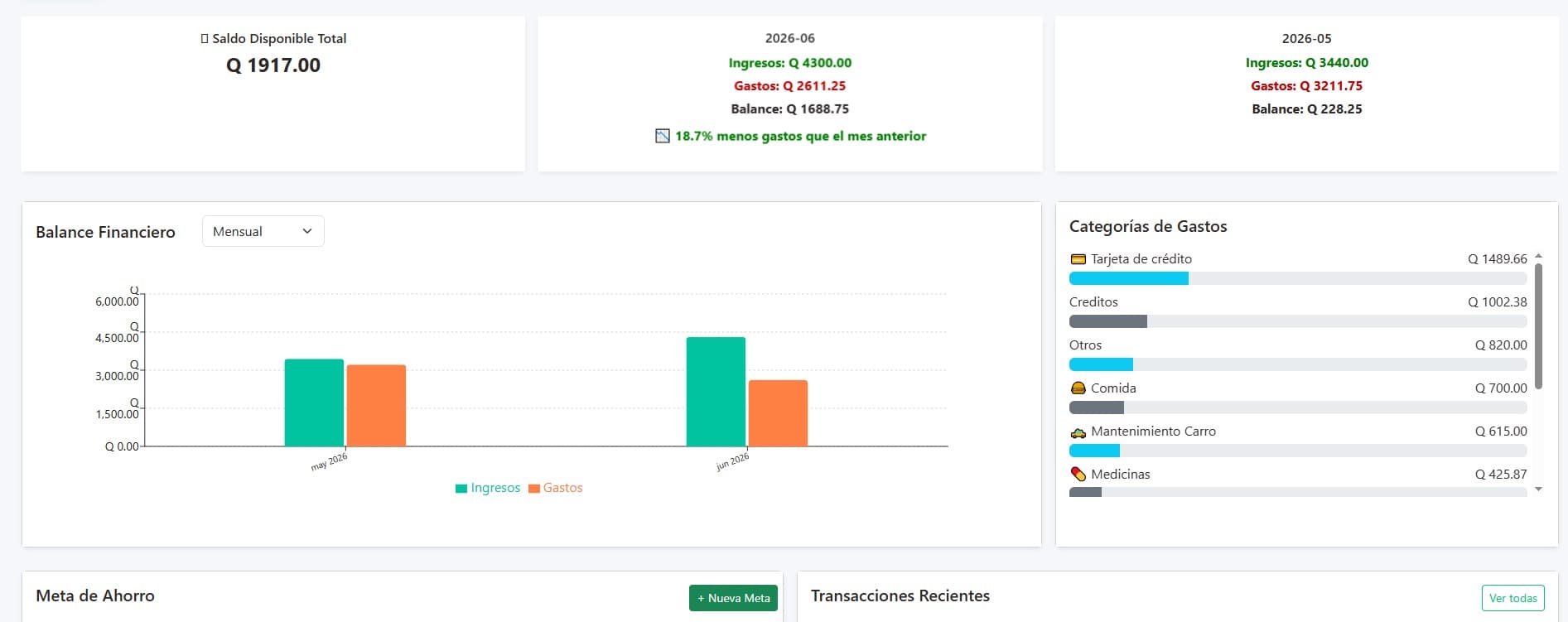The width and height of the screenshot is (1568, 622).
Task: Click the chart icon next to 18.7% menos gastos
Action: [663, 136]
